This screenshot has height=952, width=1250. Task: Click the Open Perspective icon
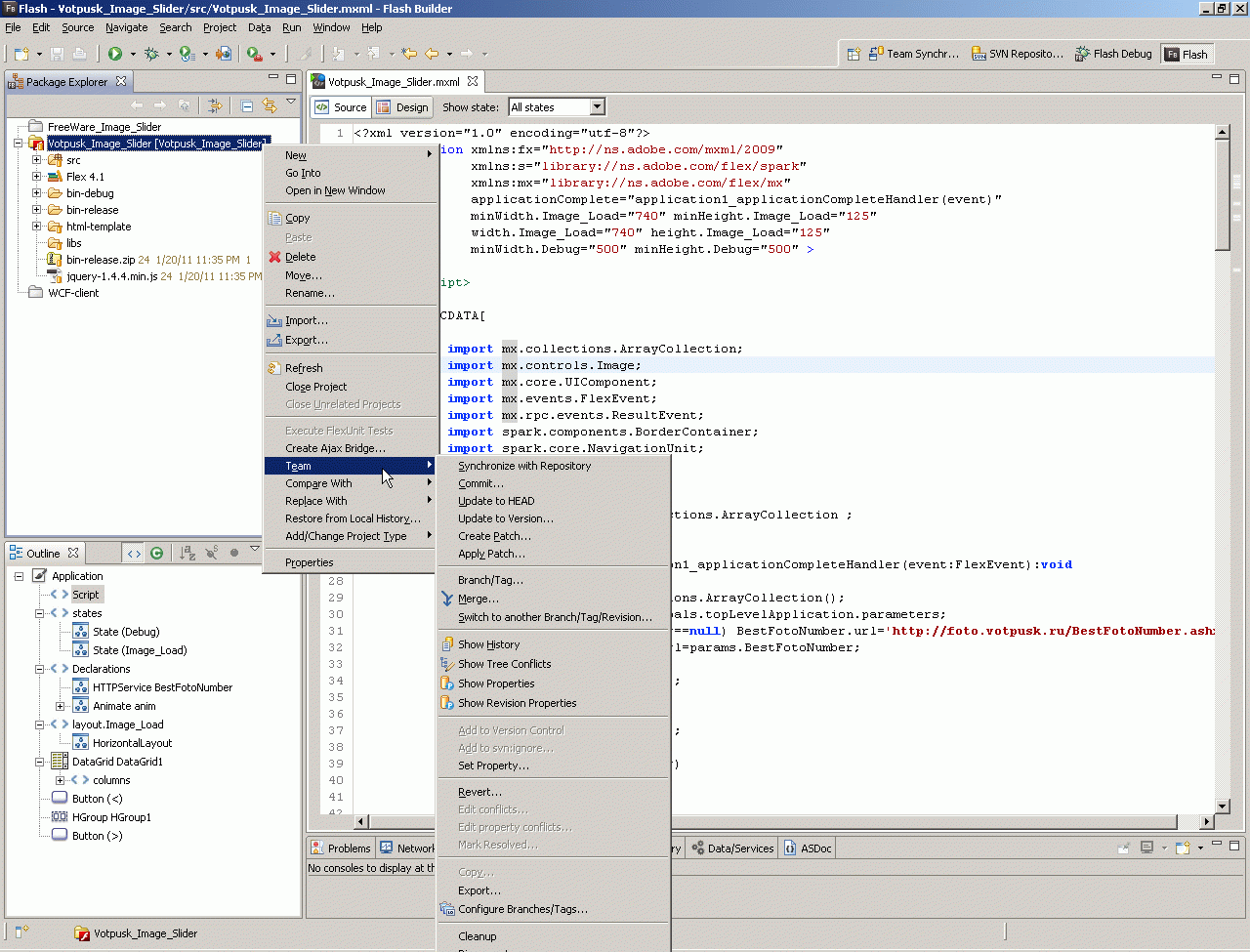pyautogui.click(x=853, y=55)
